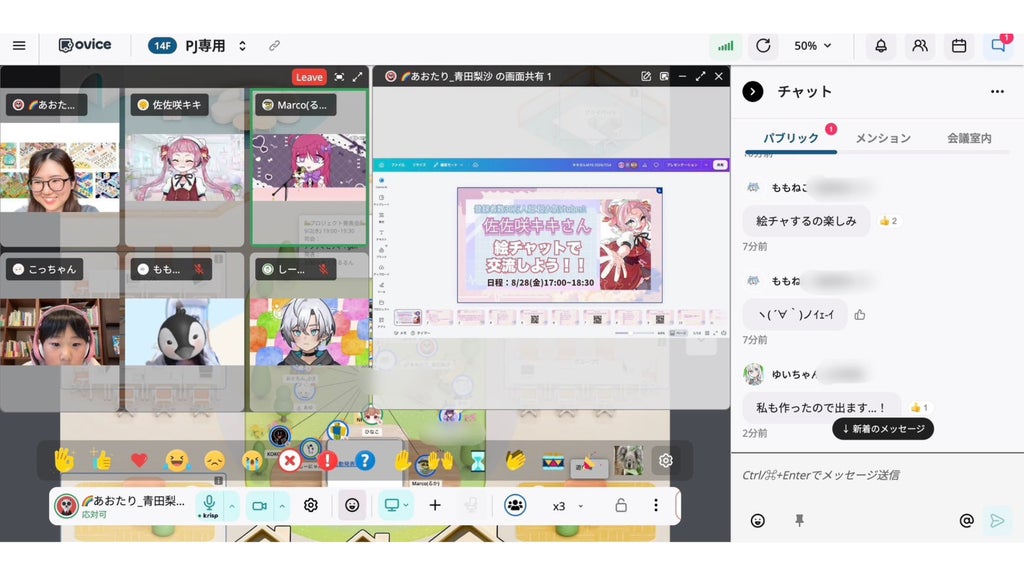Toggle the krisp microphone button

pyautogui.click(x=209, y=505)
